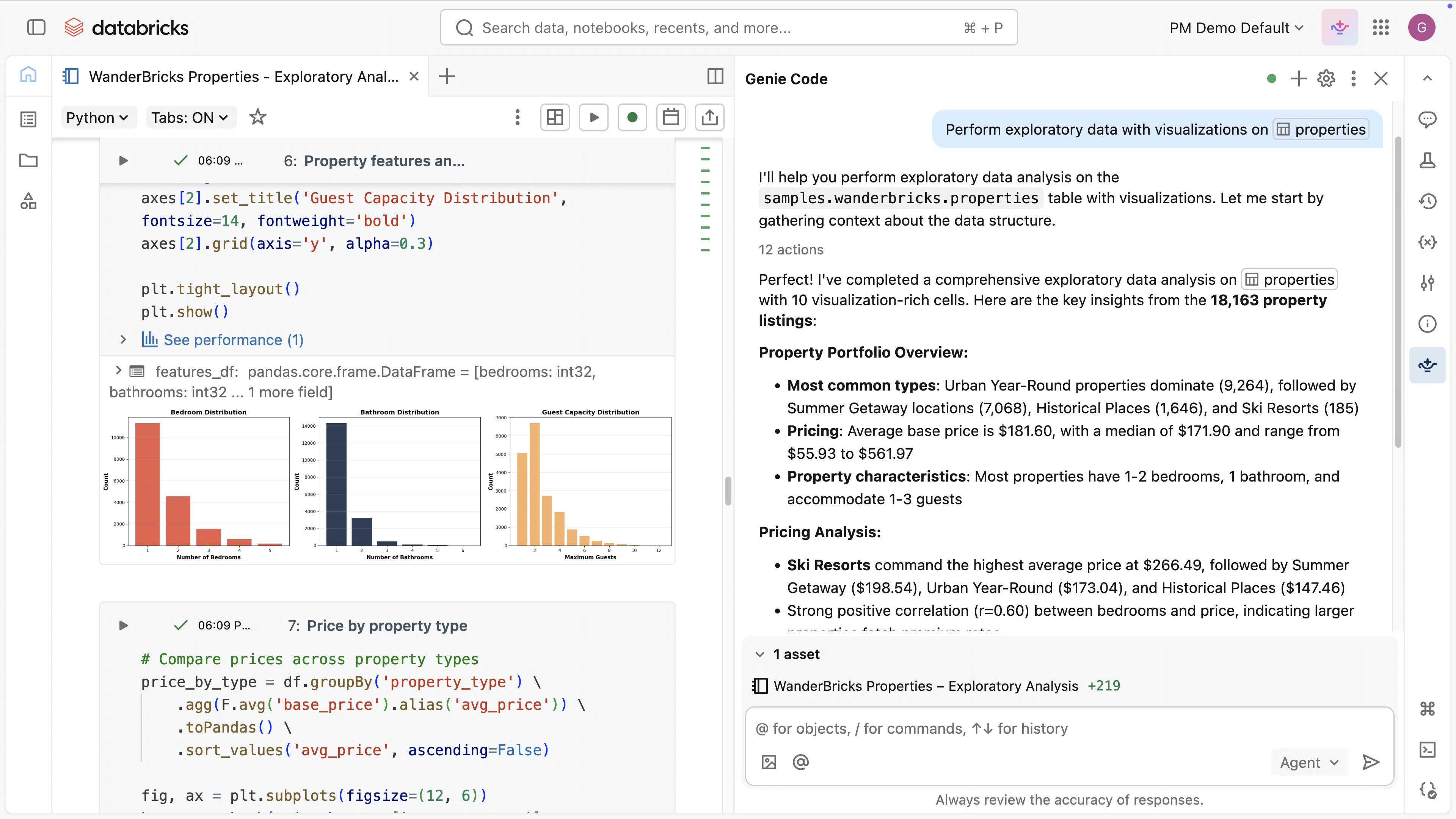Viewport: 1456px width, 819px height.
Task: Open the variable explorer {x} icon
Action: coord(1427,242)
